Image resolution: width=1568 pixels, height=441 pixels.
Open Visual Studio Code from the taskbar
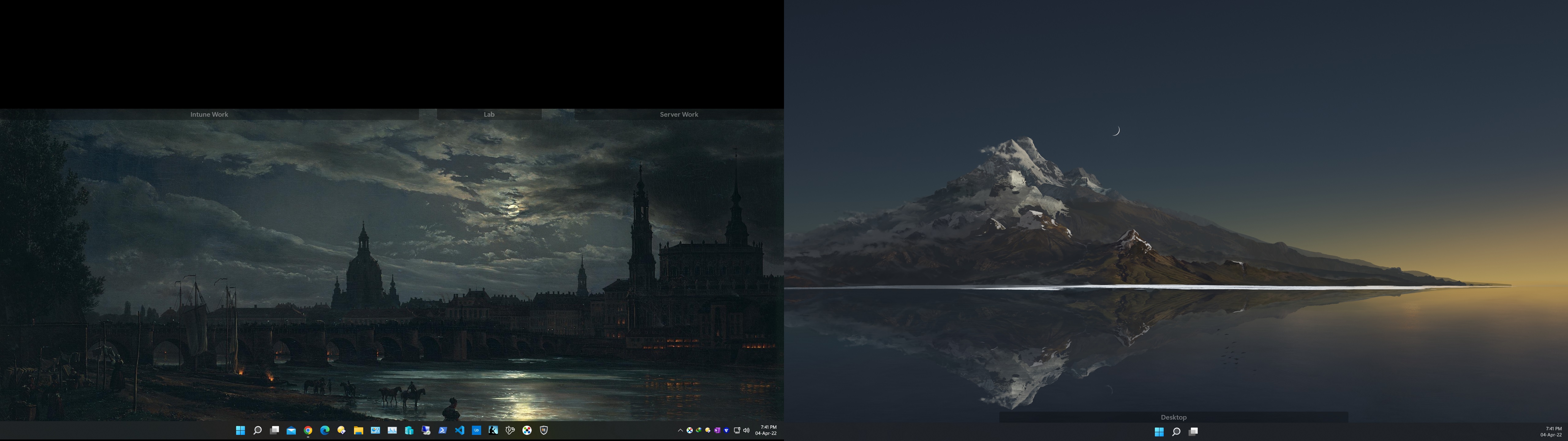[x=460, y=430]
